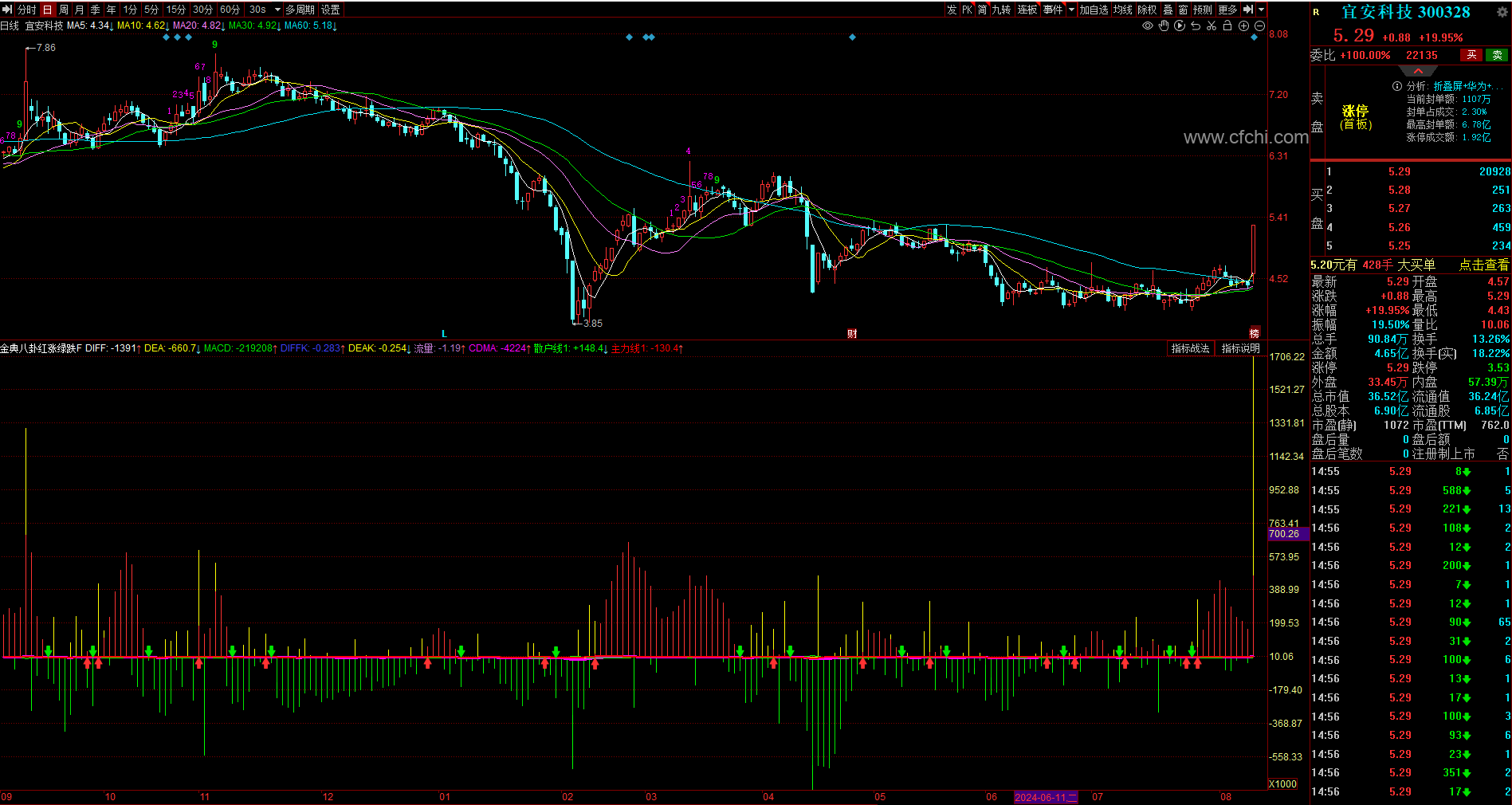The height and width of the screenshot is (805, 1512).
Task: Expand the 更多 more menu
Action: coord(1227,10)
